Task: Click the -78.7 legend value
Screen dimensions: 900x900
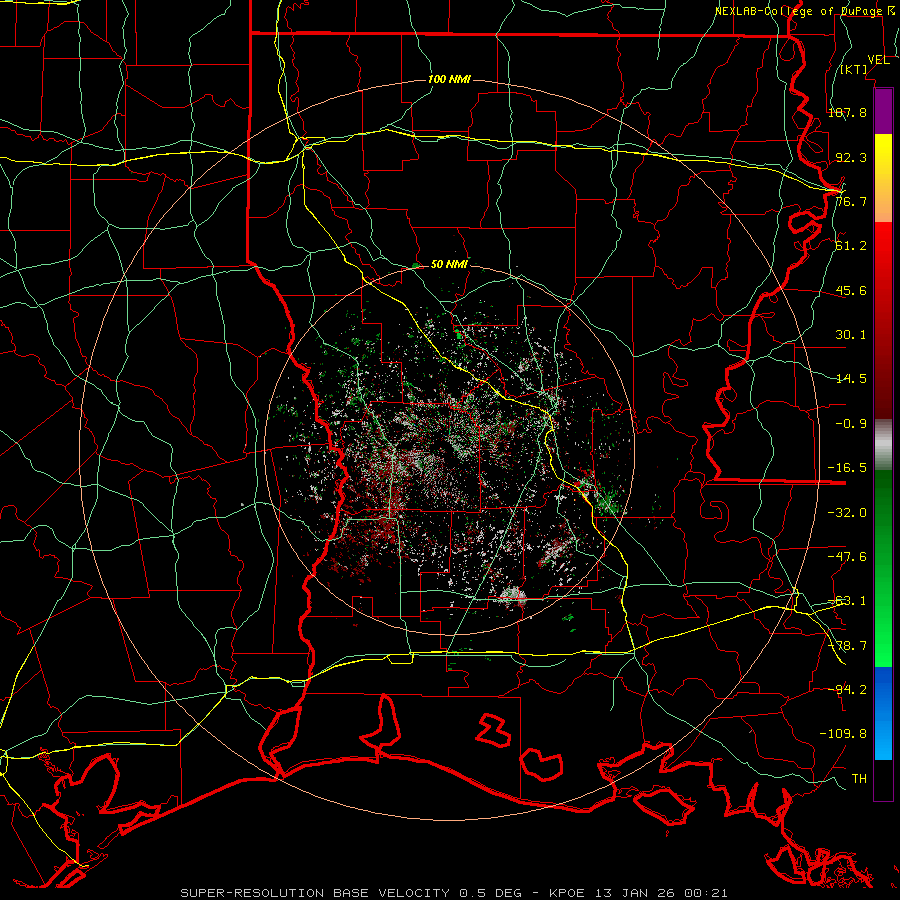Action: (x=847, y=646)
